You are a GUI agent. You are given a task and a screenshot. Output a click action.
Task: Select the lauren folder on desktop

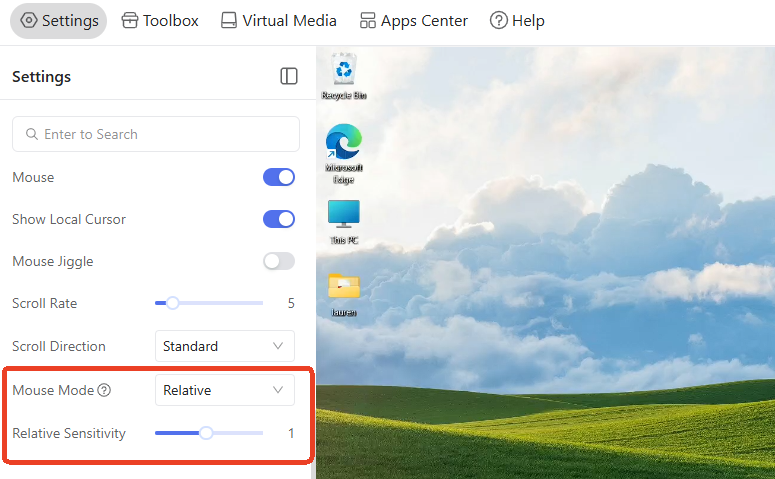344,295
